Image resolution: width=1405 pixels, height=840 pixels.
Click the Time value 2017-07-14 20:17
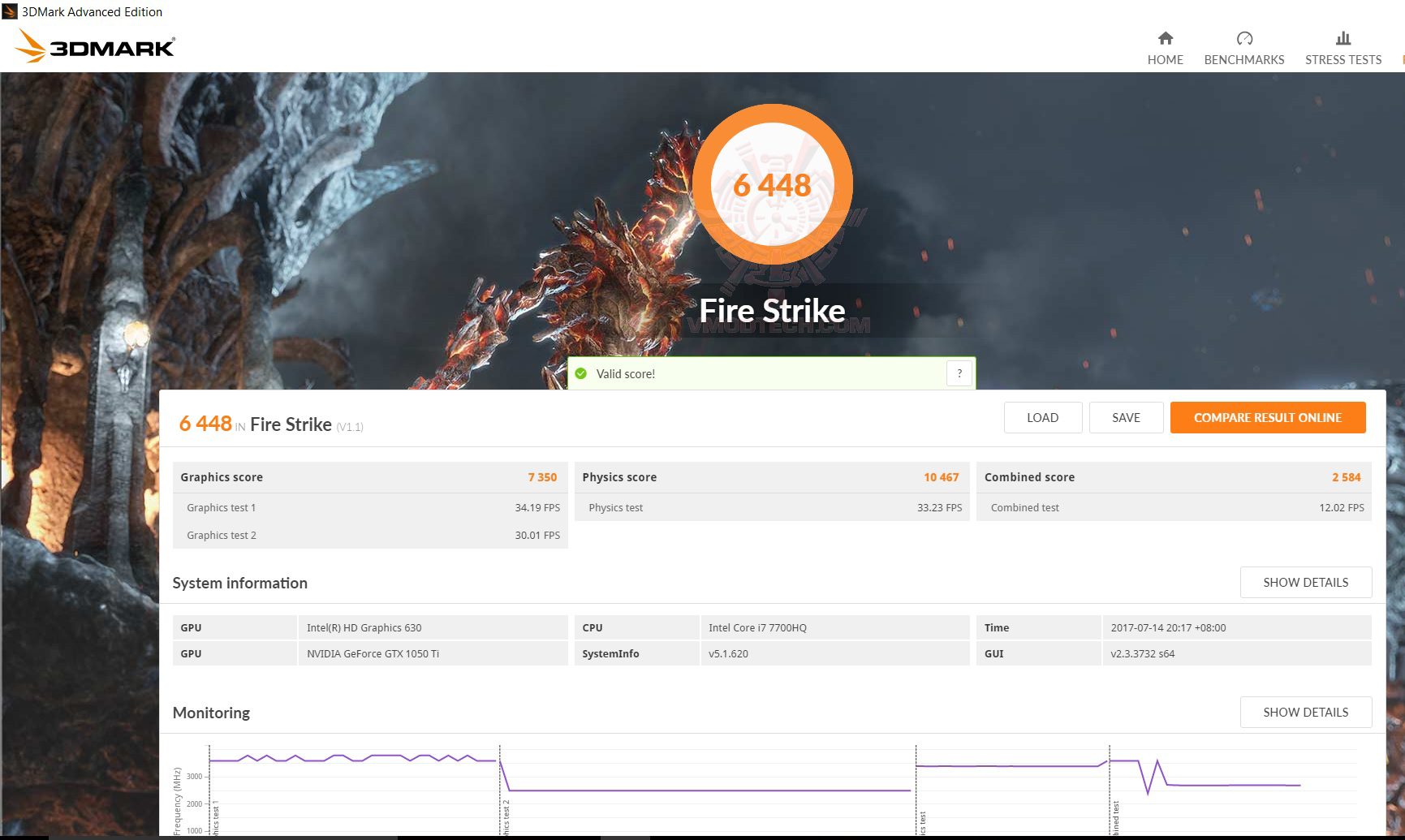pos(1168,627)
